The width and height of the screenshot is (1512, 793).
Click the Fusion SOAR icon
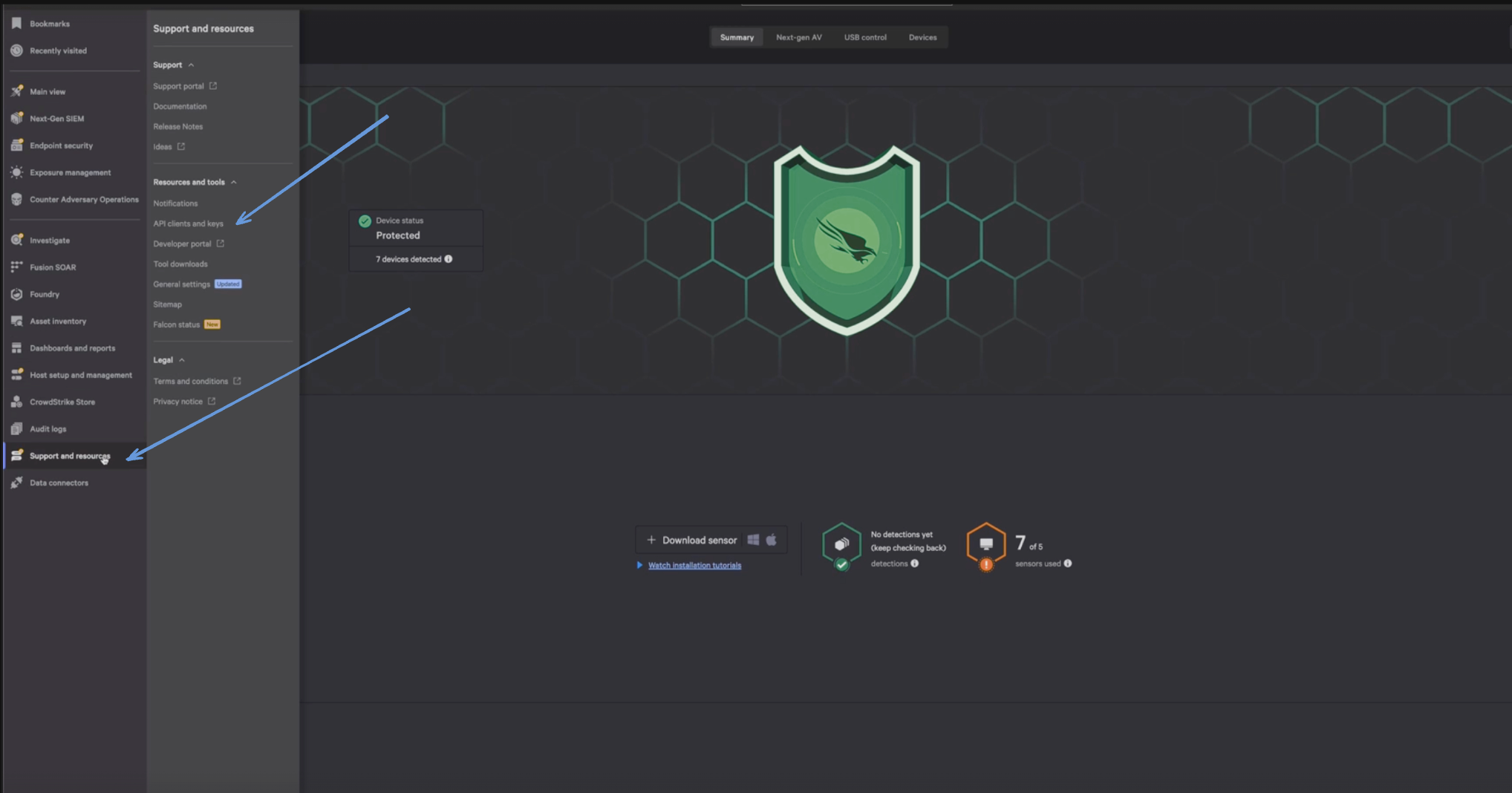16,267
